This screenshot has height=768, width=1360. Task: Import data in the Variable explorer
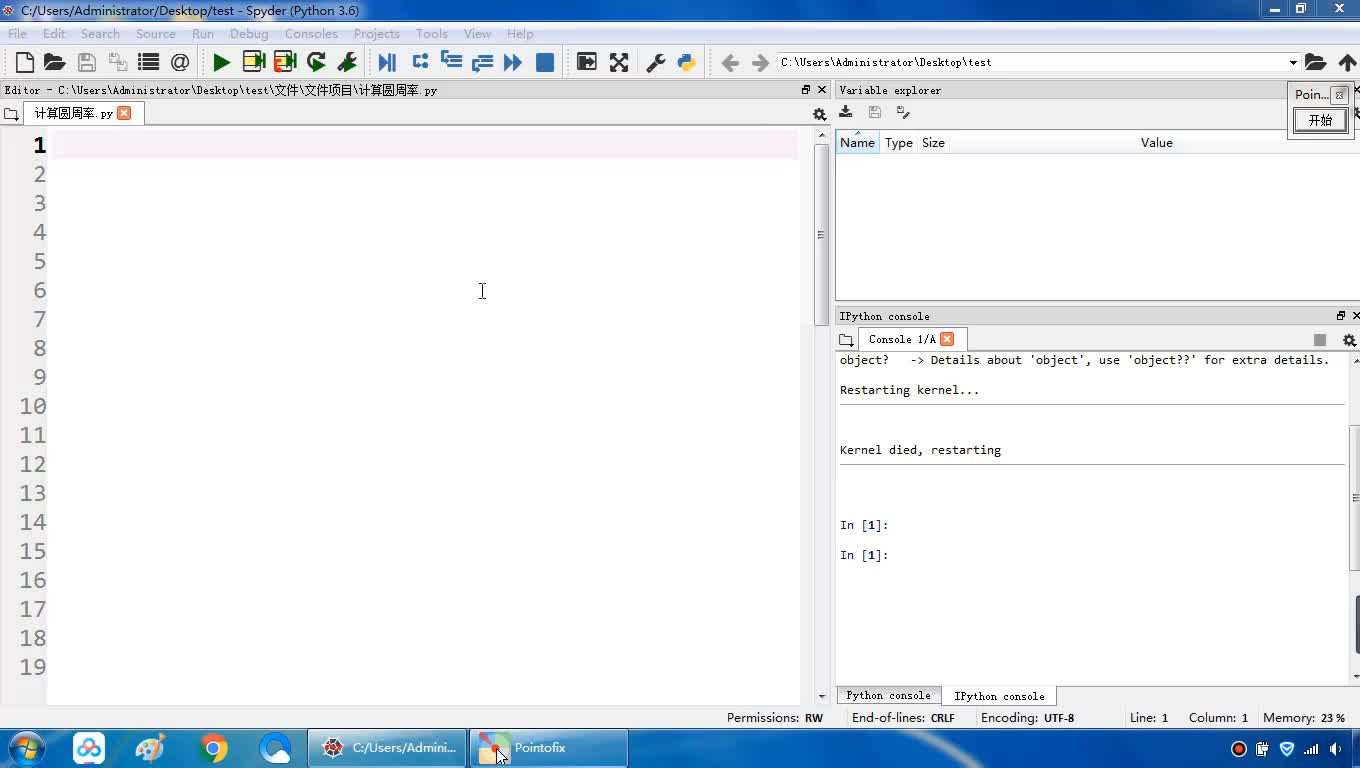click(846, 112)
